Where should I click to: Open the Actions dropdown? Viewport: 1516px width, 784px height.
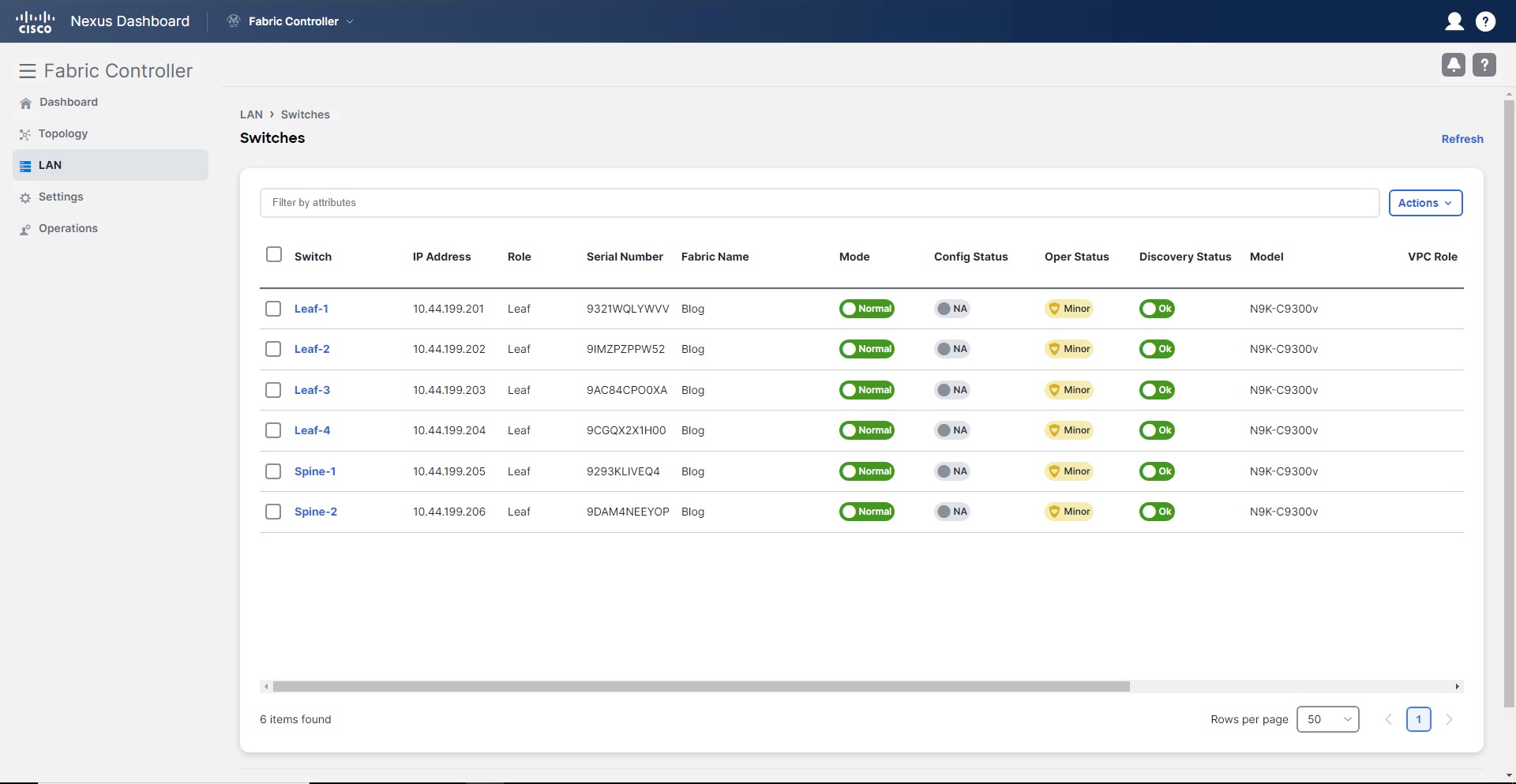(1425, 203)
